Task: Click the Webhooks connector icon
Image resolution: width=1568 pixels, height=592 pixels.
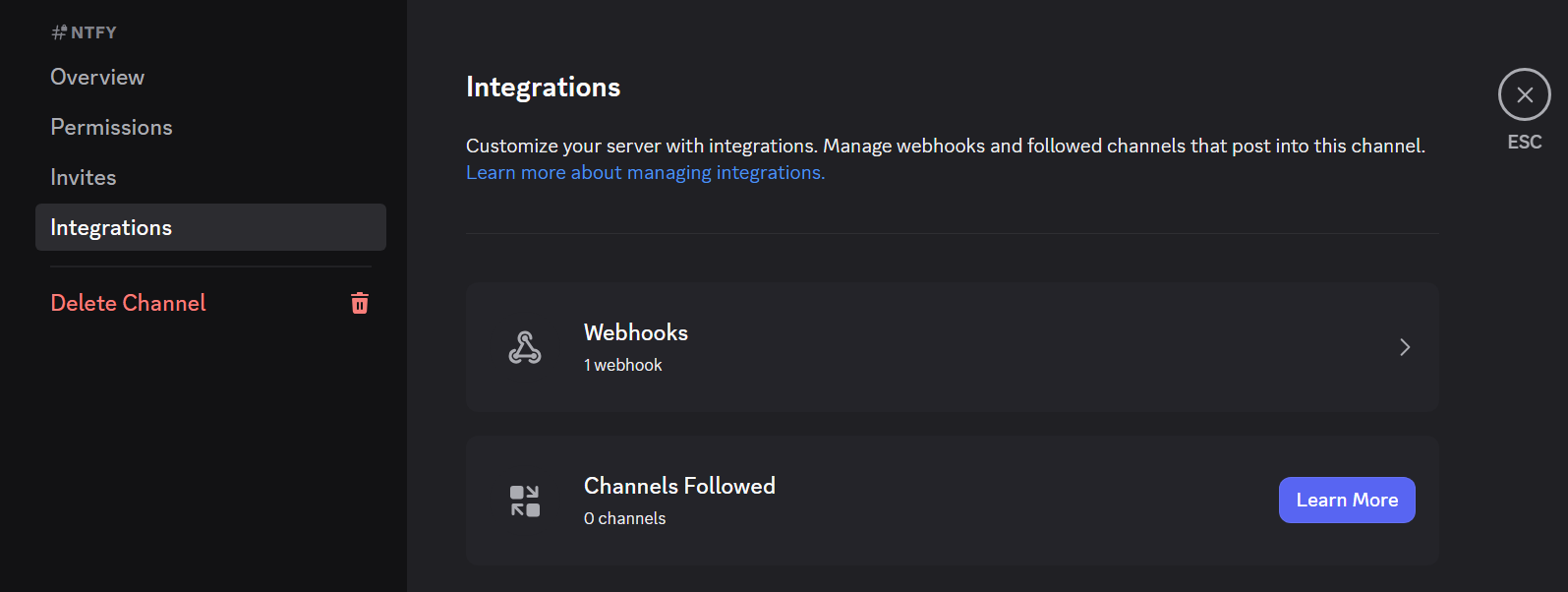Action: click(525, 347)
